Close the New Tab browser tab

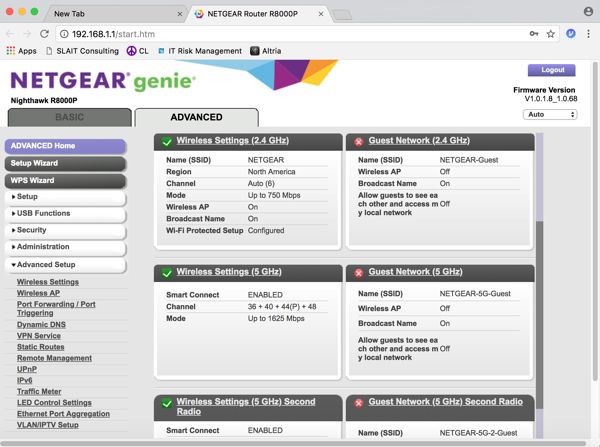tap(180, 14)
